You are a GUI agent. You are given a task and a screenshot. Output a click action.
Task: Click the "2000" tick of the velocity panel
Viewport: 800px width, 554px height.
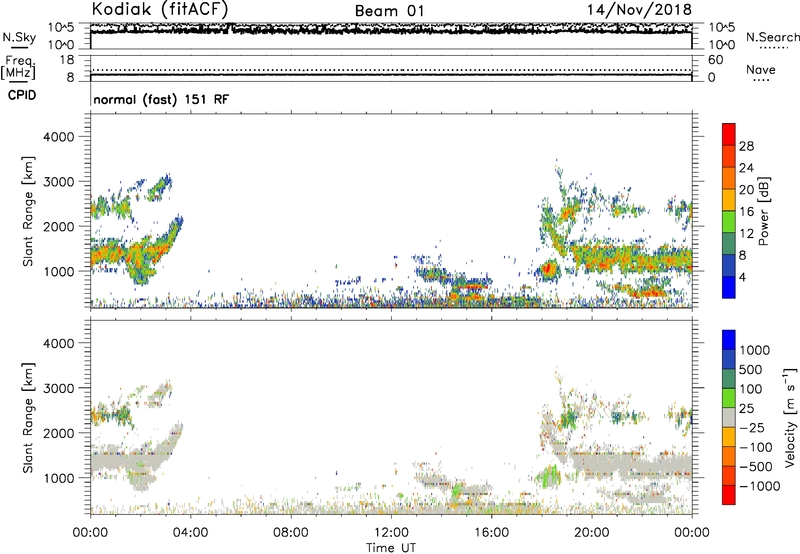[x=59, y=433]
